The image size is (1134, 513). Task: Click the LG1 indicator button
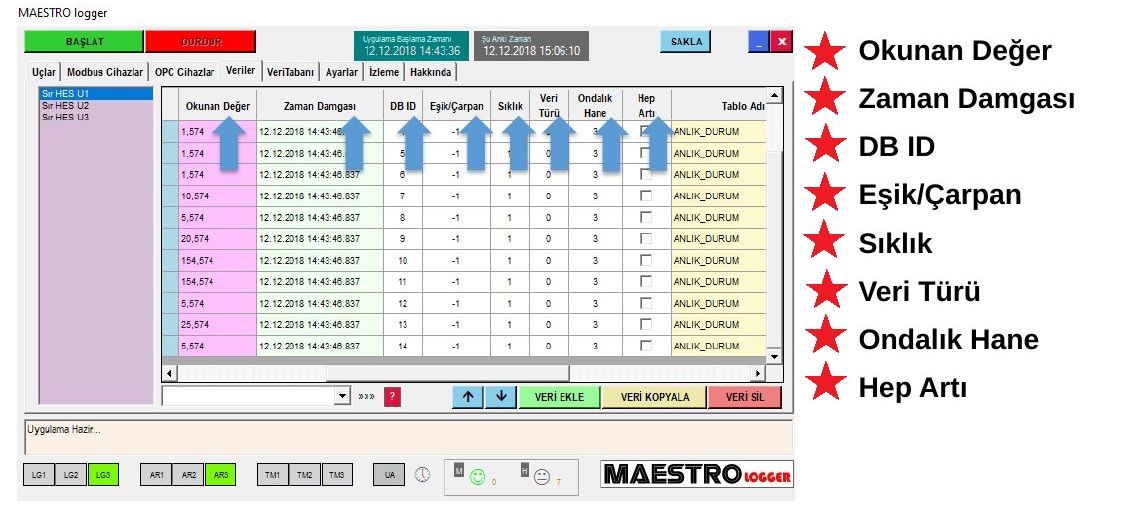[x=39, y=475]
